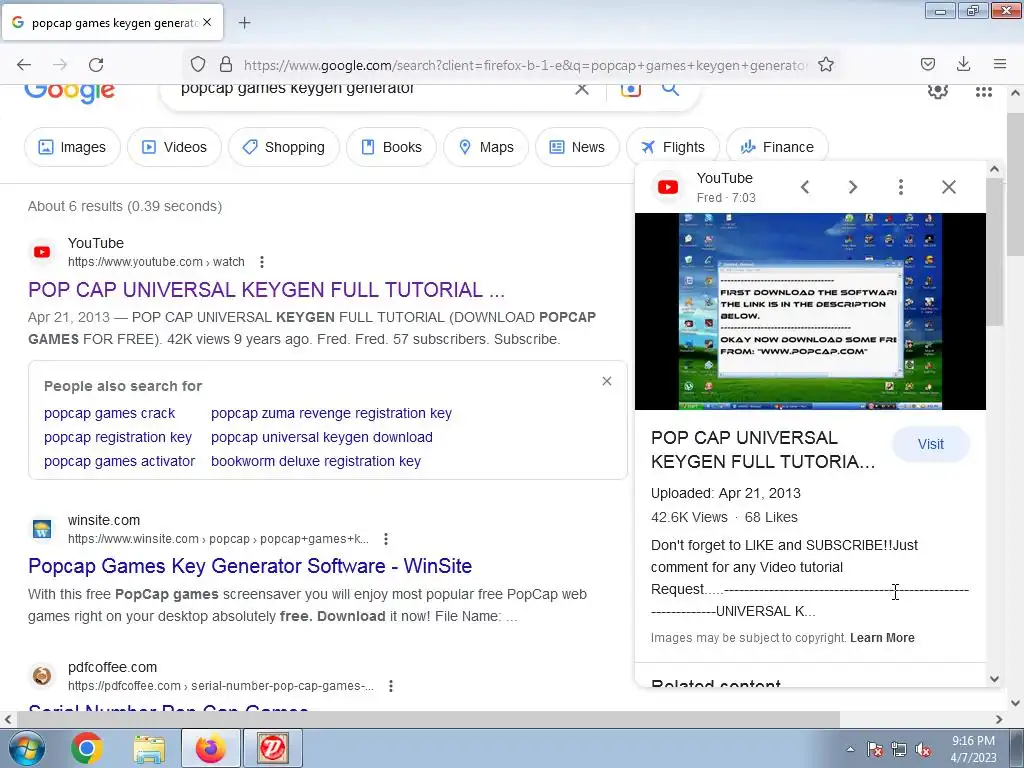Filter results by Shopping
Screen dimensions: 1024x768
[284, 147]
